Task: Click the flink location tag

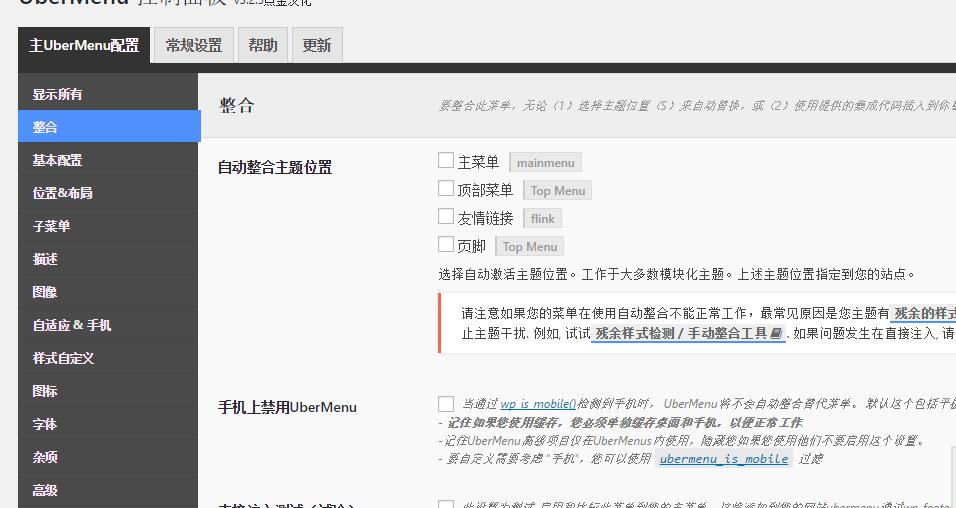Action: (x=543, y=219)
